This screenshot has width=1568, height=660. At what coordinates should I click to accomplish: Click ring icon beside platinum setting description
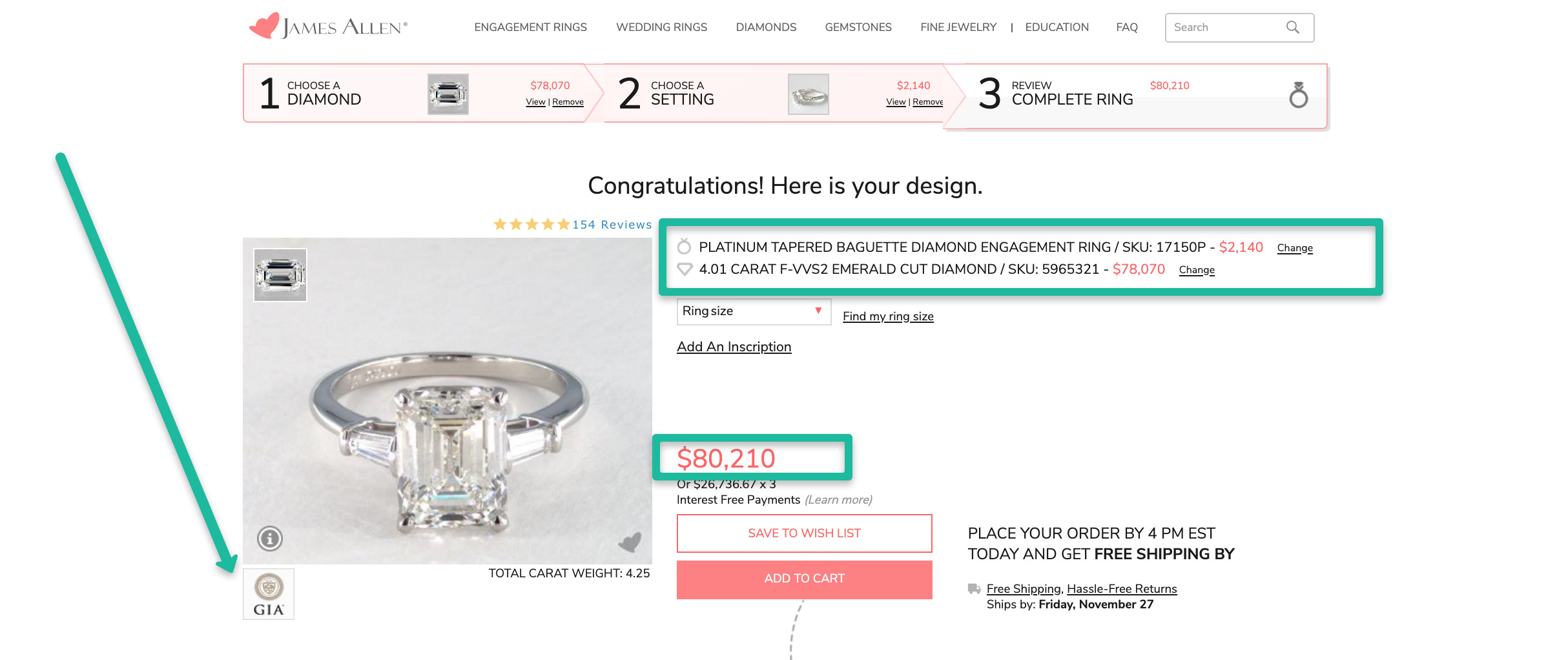[x=684, y=247]
